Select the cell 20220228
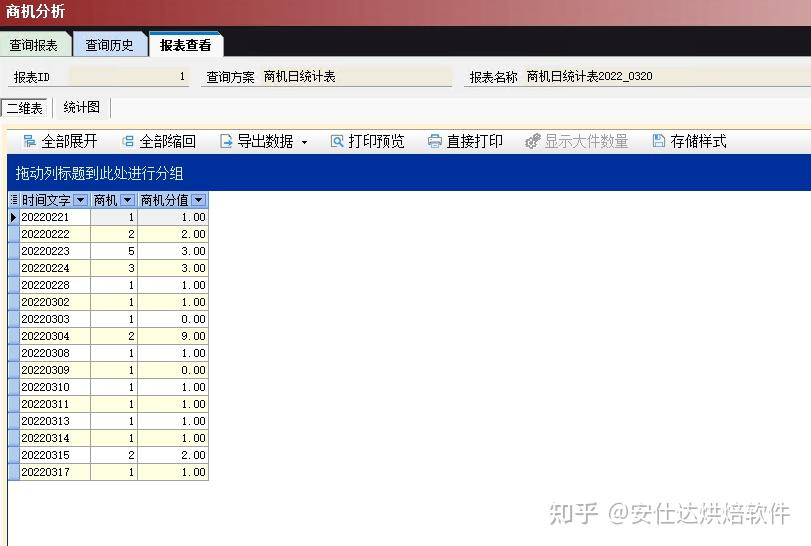The image size is (811, 546). click(55, 285)
